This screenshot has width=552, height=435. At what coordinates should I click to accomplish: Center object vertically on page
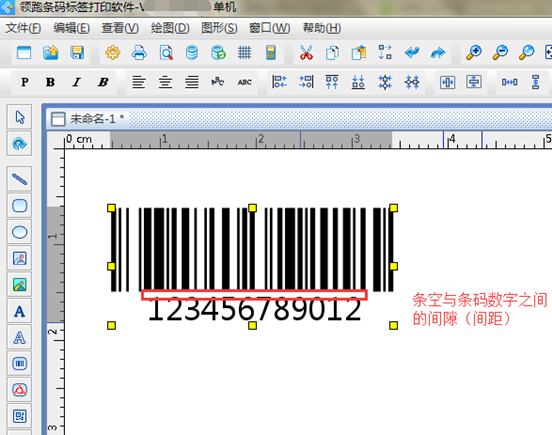pos(474,82)
